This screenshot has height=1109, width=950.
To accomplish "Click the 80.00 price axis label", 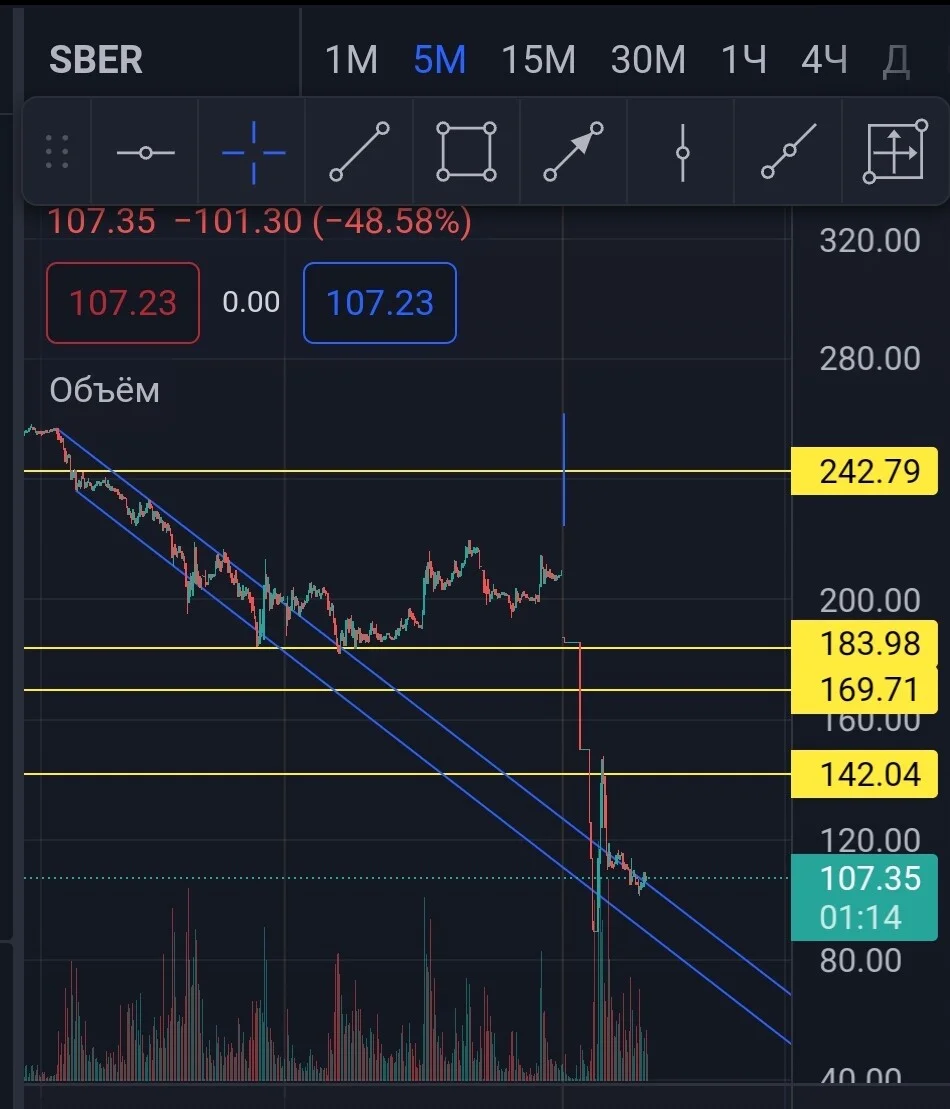I will coord(860,960).
